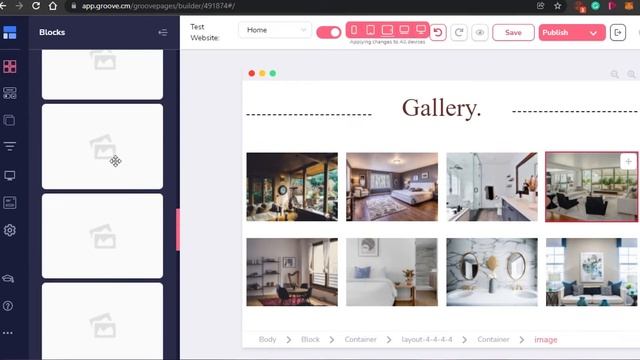Select image in breadcrumb
The width and height of the screenshot is (640, 360).
(546, 339)
